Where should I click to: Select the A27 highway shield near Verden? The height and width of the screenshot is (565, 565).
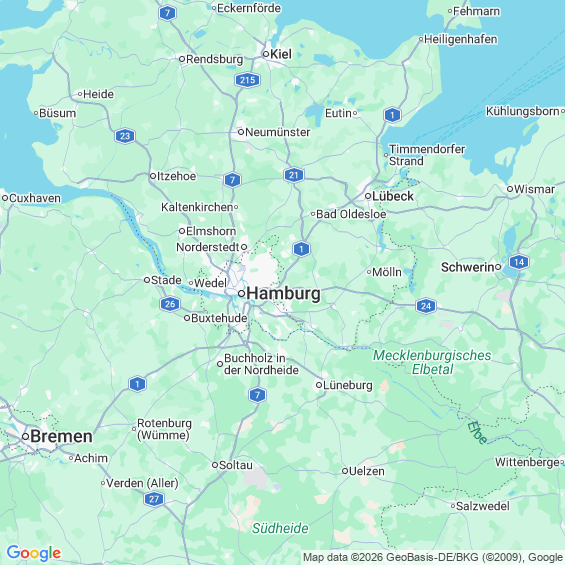click(x=154, y=499)
